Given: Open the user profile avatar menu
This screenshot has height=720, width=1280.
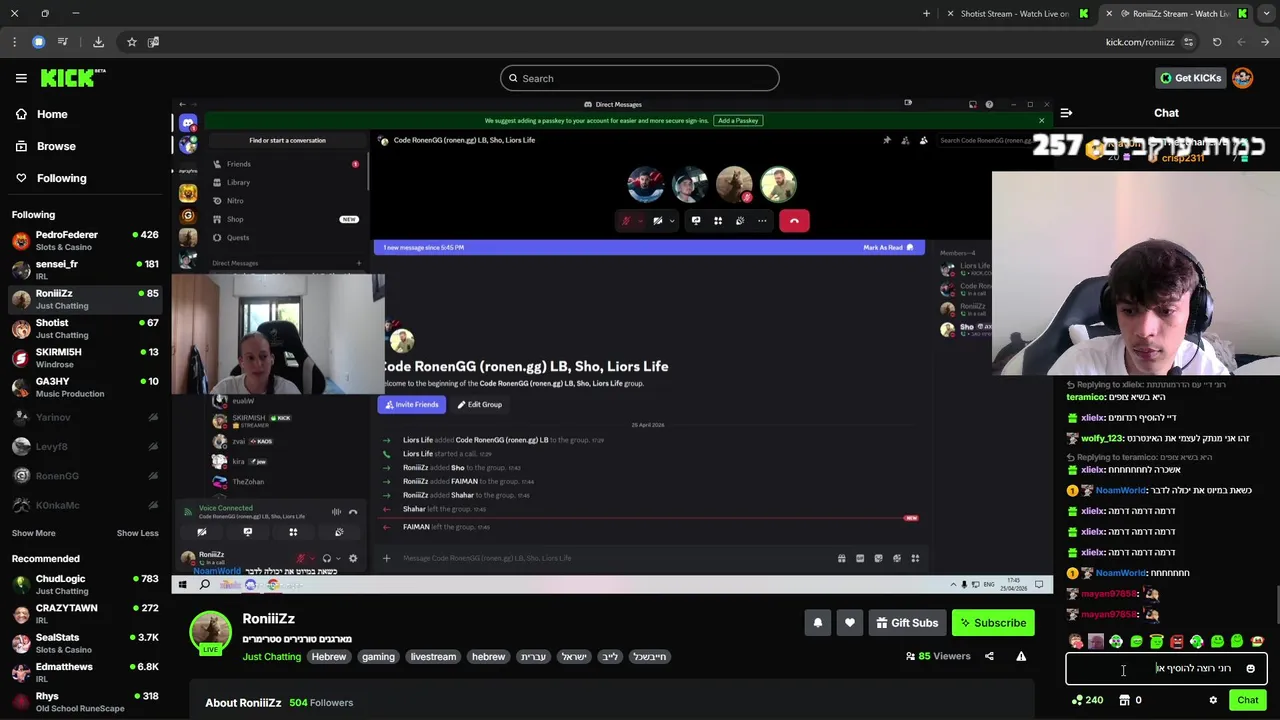Looking at the screenshot, I should pyautogui.click(x=1243, y=78).
